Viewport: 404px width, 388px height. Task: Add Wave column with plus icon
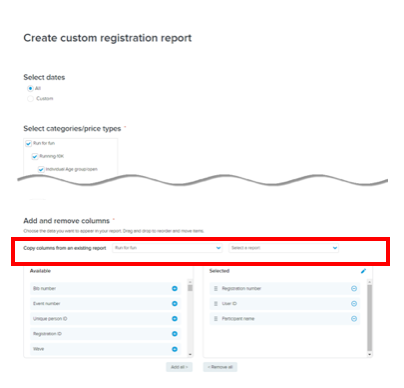[174, 349]
